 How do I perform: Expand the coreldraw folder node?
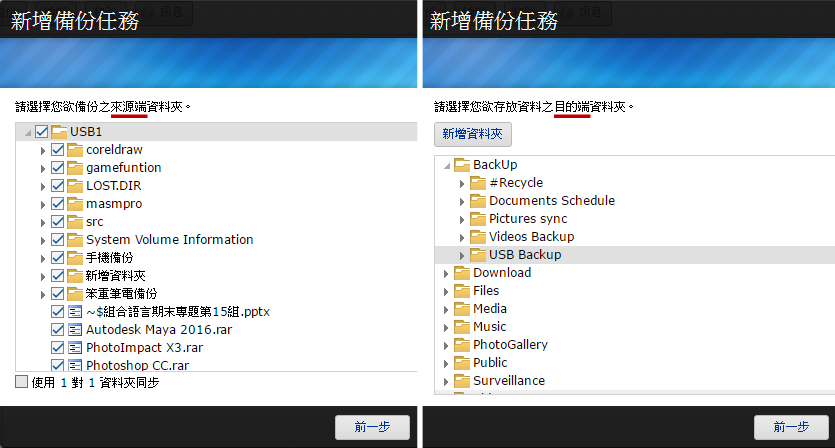[x=43, y=151]
